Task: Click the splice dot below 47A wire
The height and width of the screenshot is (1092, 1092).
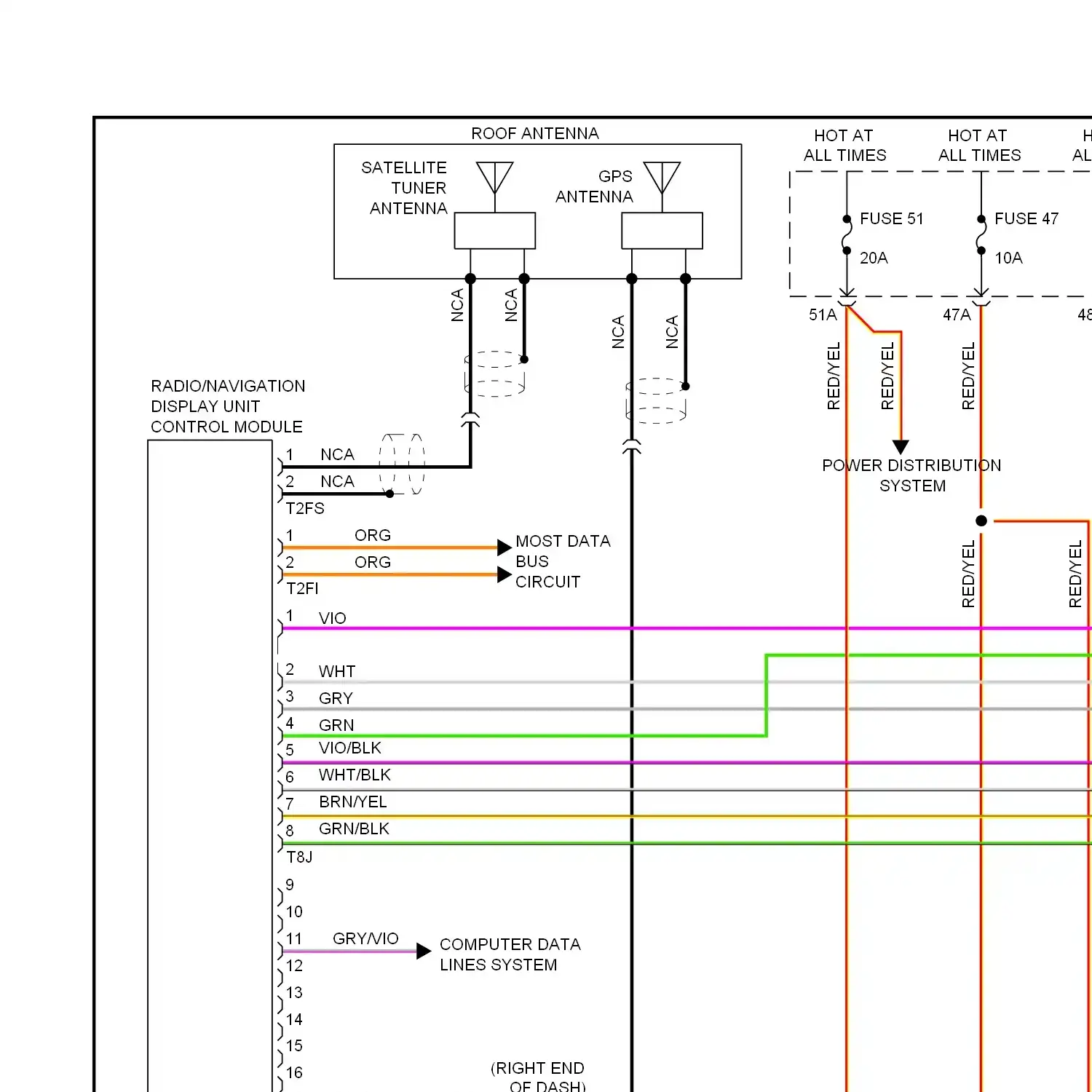Action: pos(981,521)
